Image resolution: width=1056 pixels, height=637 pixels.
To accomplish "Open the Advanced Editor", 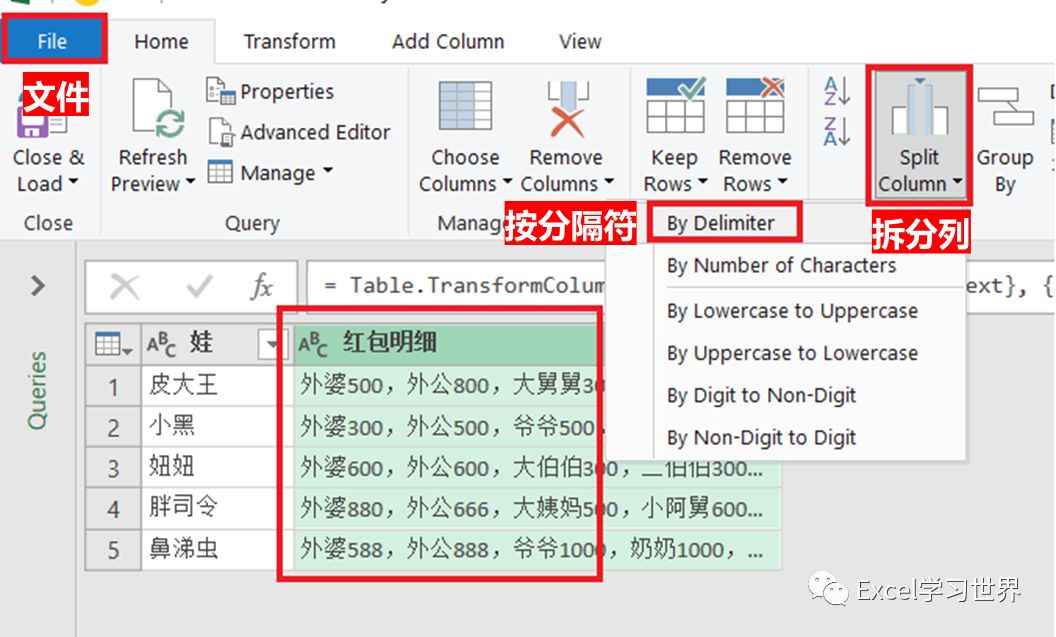I will [x=299, y=132].
